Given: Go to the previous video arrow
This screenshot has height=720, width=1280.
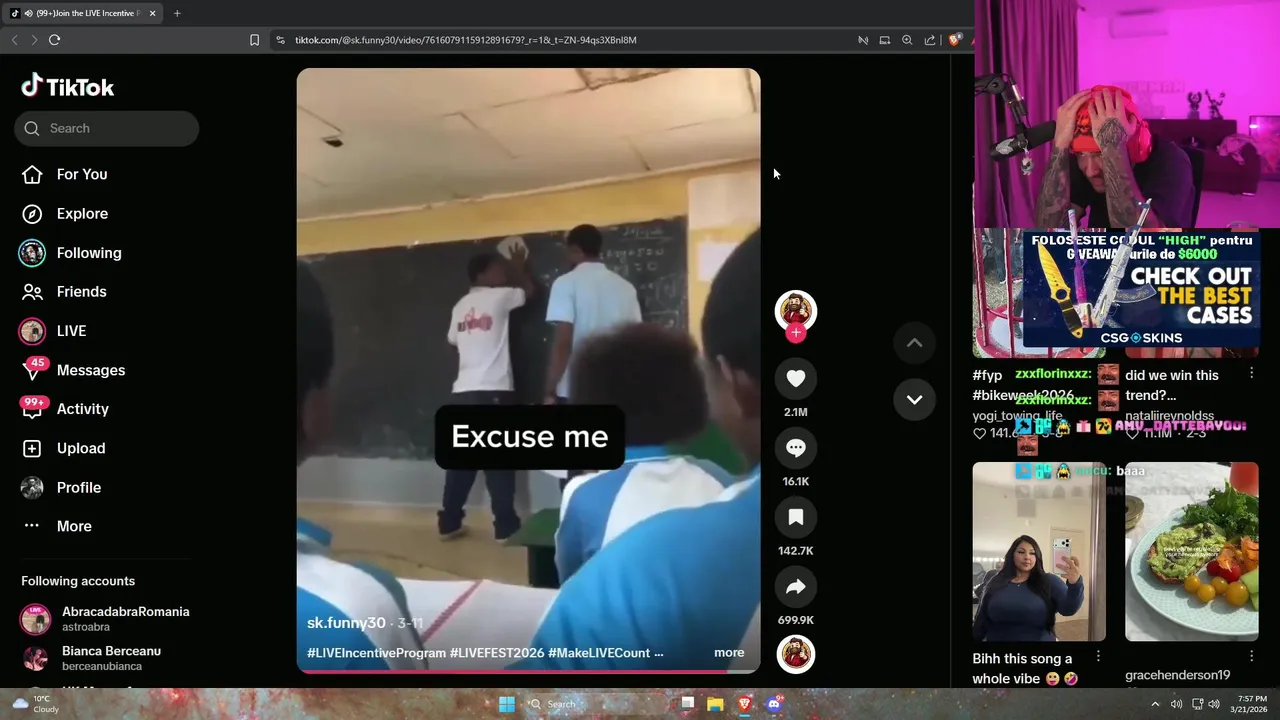Looking at the screenshot, I should click(914, 342).
